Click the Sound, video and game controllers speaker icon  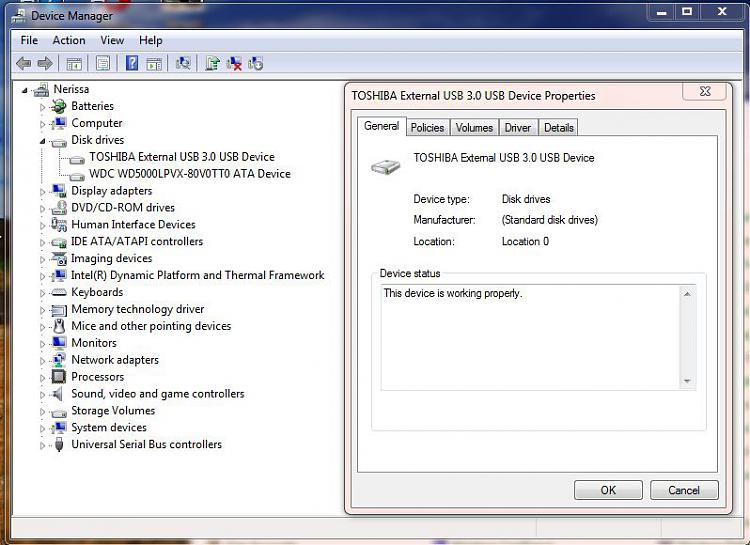click(x=58, y=394)
